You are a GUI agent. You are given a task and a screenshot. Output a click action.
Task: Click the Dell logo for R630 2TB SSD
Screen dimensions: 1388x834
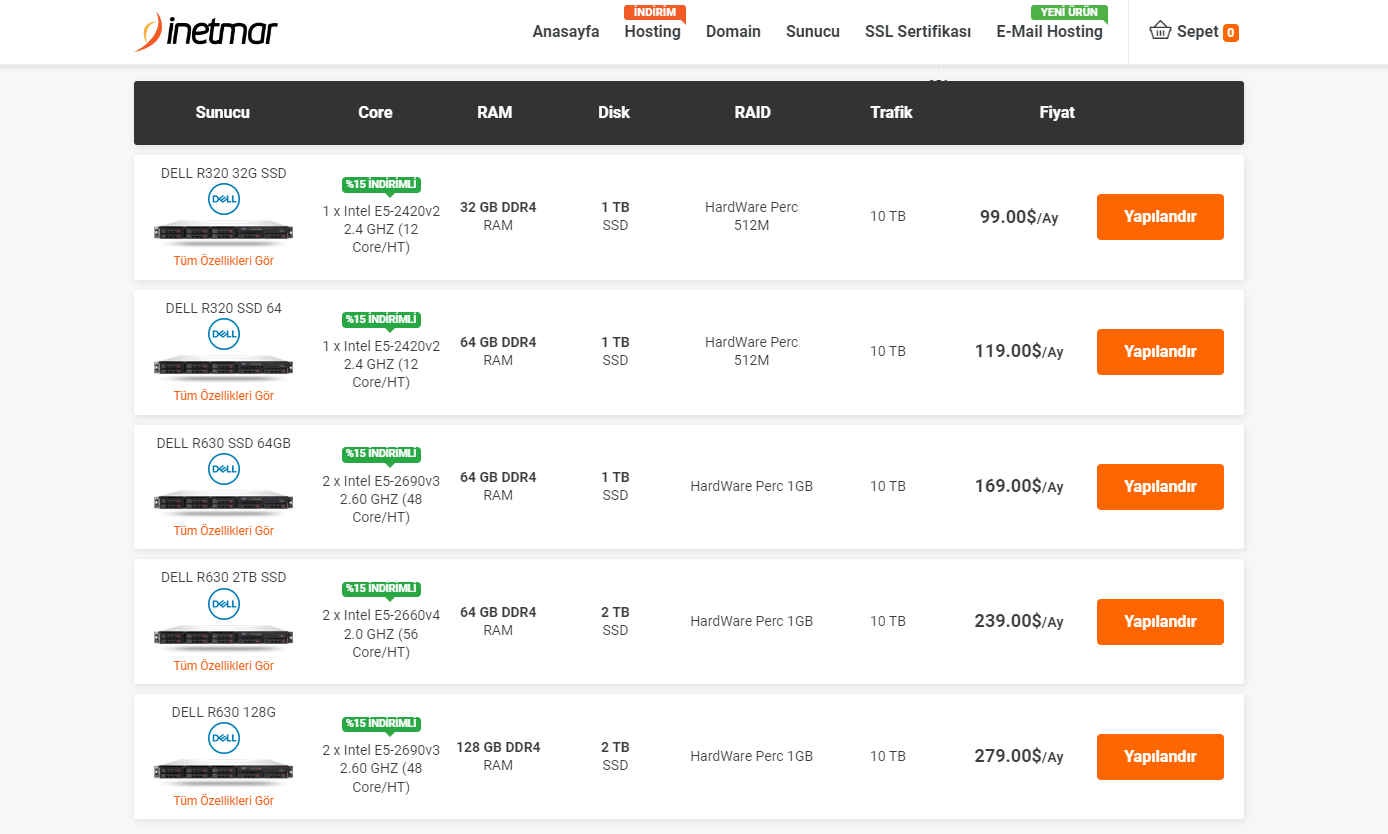pyautogui.click(x=224, y=604)
